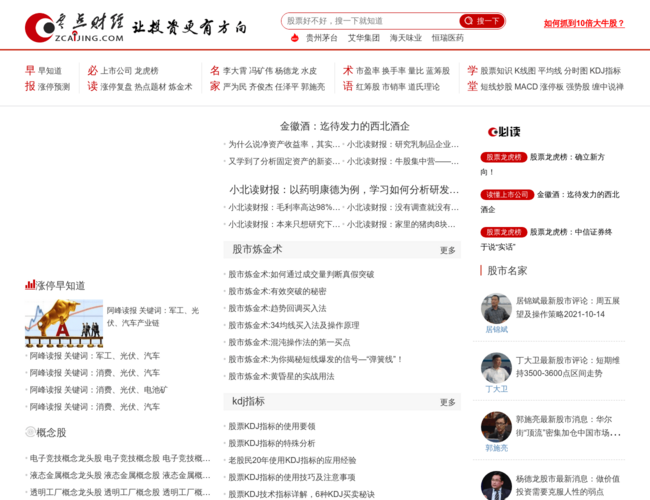
Task: Click the 郭施亮 name link
Action: point(496,448)
